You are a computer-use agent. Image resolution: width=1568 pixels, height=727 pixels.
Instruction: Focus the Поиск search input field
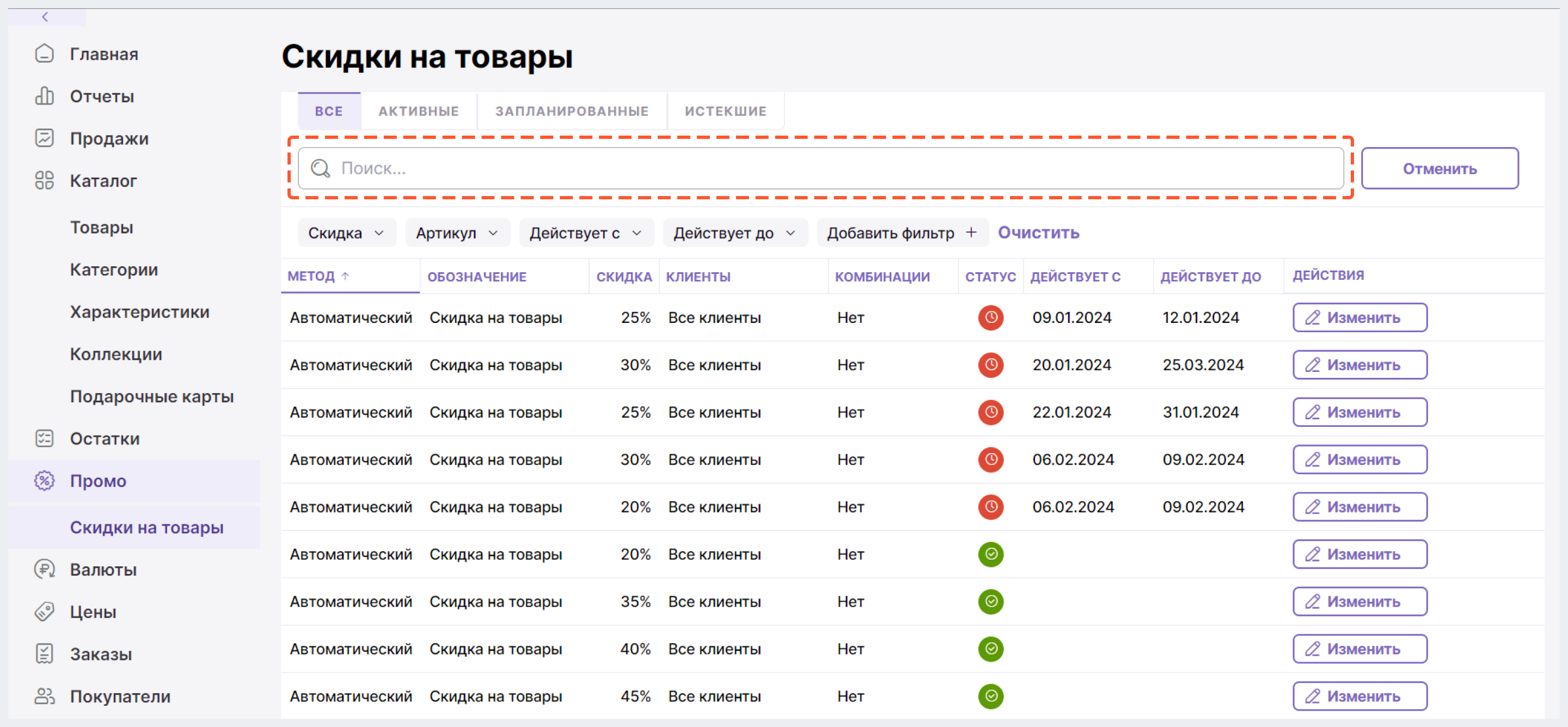[x=820, y=168]
